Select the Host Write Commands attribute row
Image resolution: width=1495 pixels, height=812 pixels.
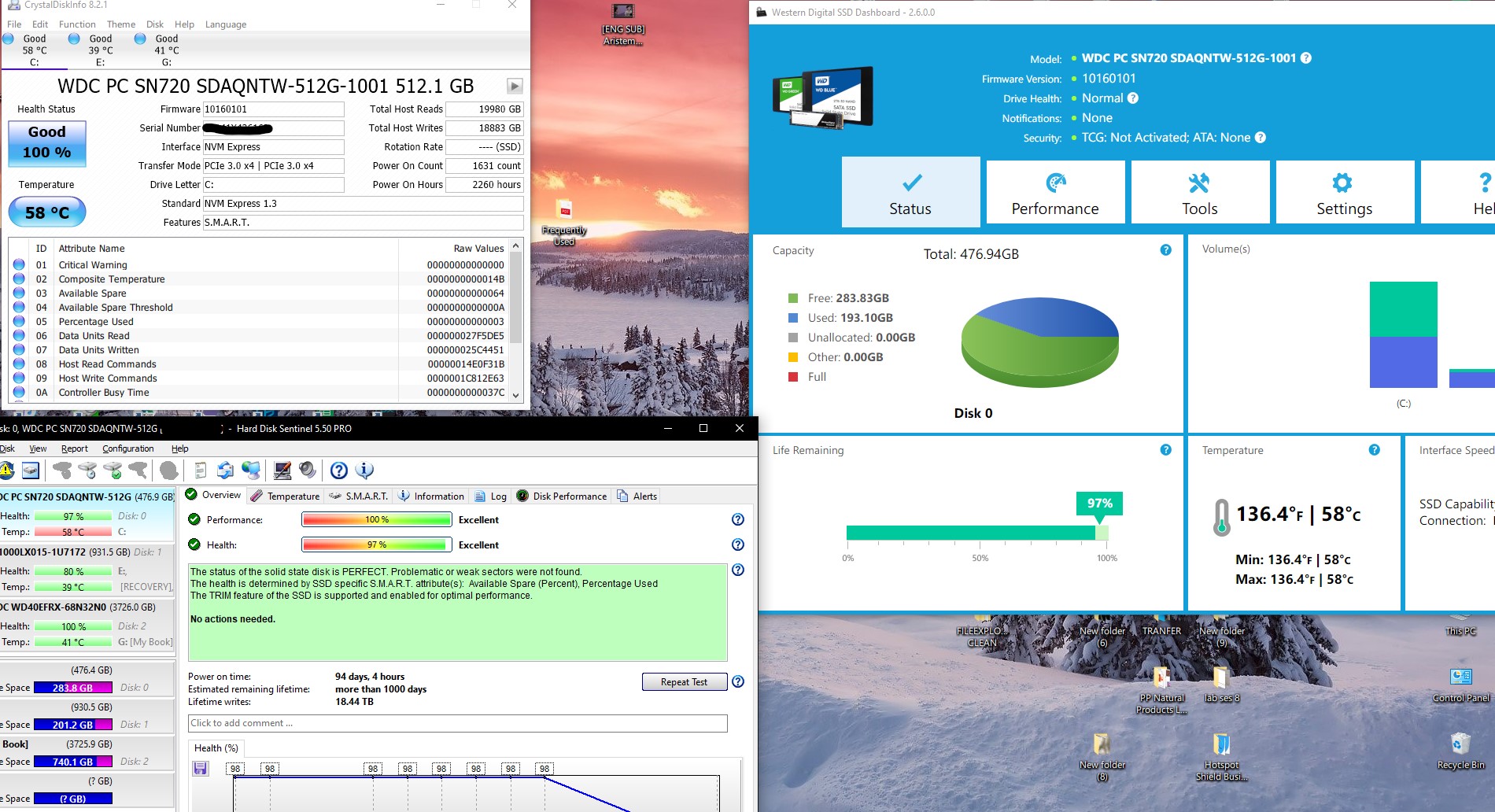pos(260,378)
